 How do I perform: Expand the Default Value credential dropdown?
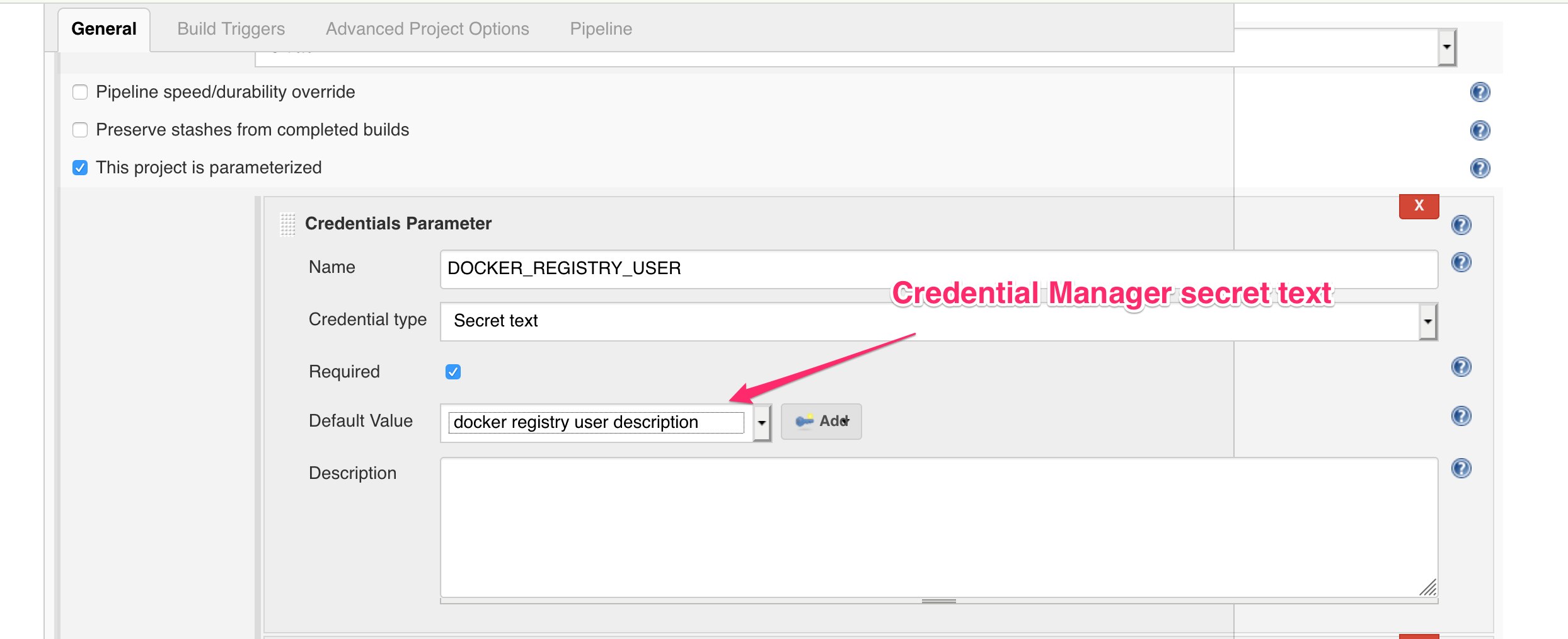click(x=761, y=423)
